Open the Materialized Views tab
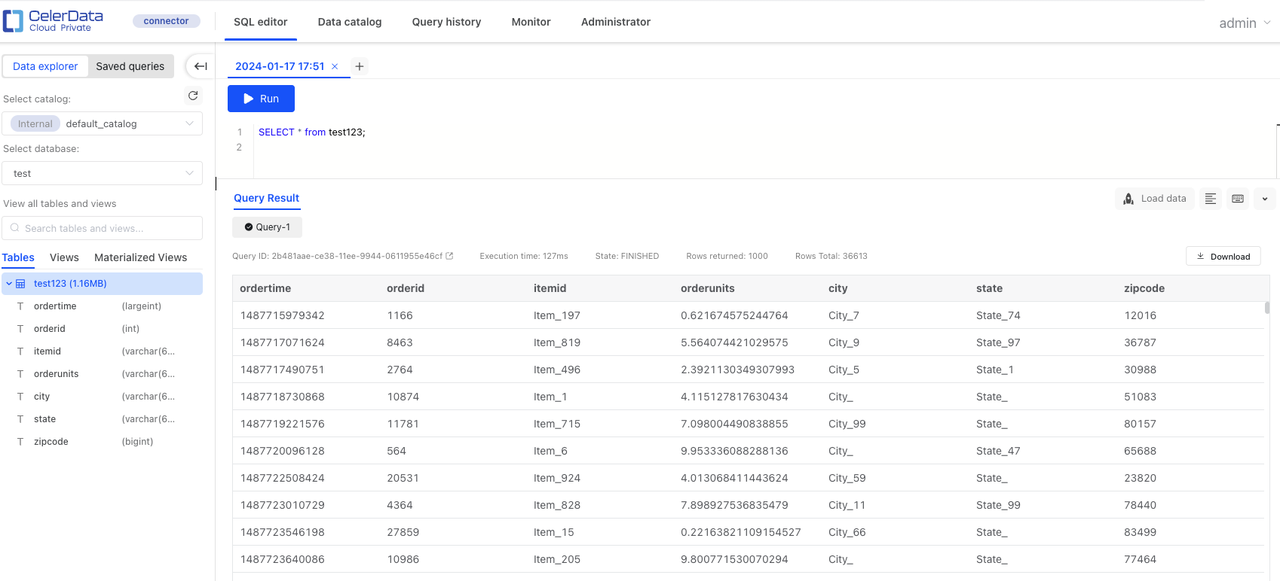 click(x=140, y=257)
